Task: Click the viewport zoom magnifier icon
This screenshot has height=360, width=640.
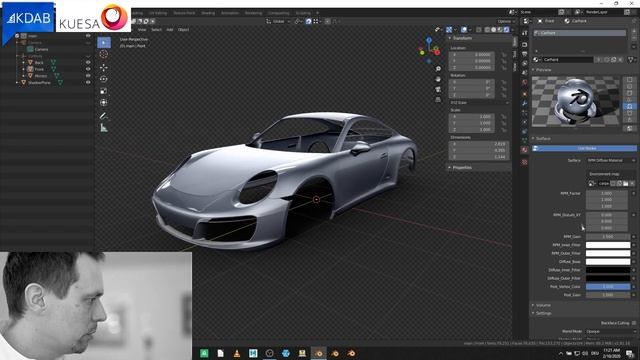Action: [x=438, y=69]
